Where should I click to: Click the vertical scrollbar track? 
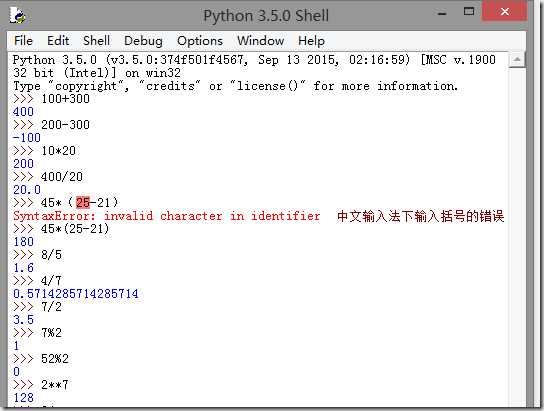pos(517,236)
